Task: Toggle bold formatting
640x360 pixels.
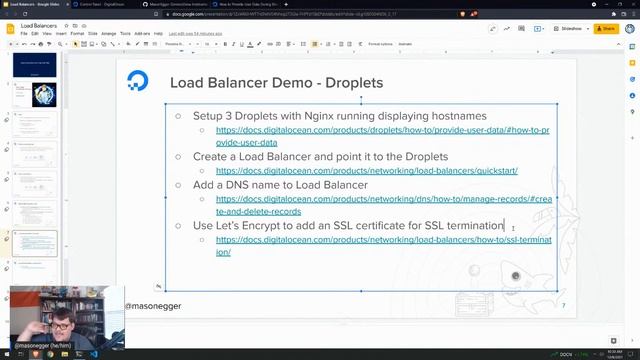Action: (x=225, y=44)
